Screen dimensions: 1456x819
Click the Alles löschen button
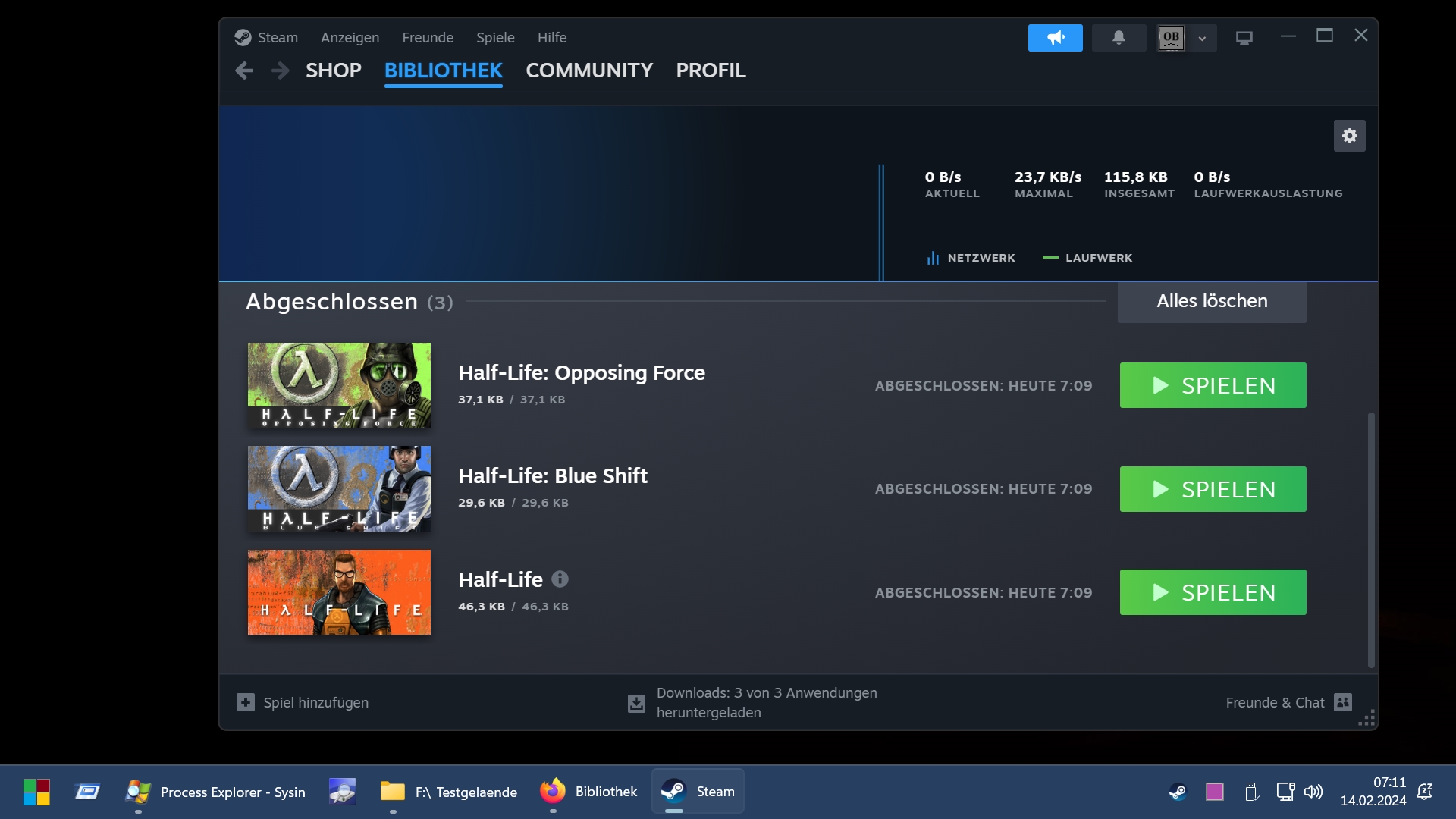click(x=1211, y=301)
